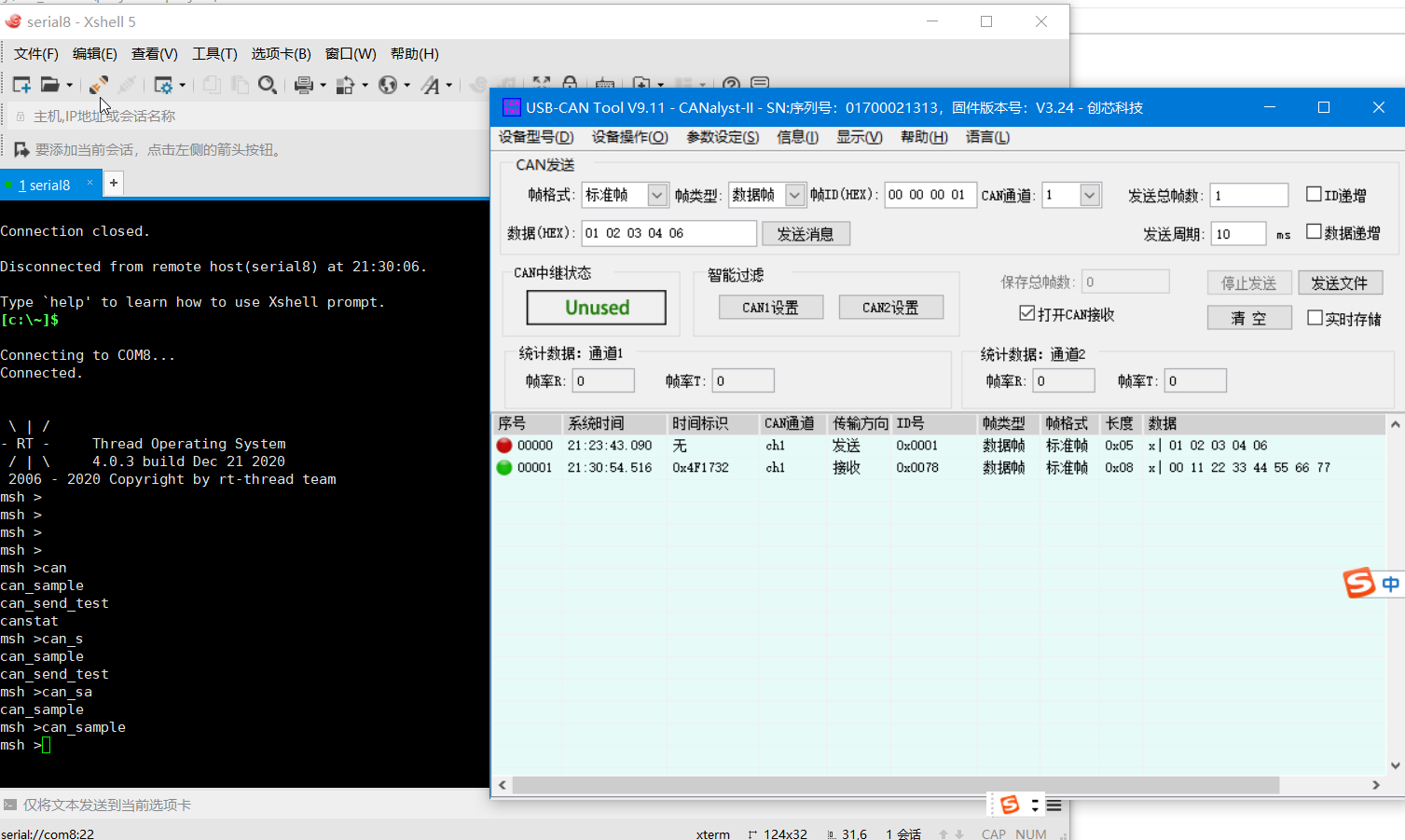Image resolution: width=1405 pixels, height=840 pixels.
Task: Click the Font icon in Xshell toolbar
Action: (430, 85)
